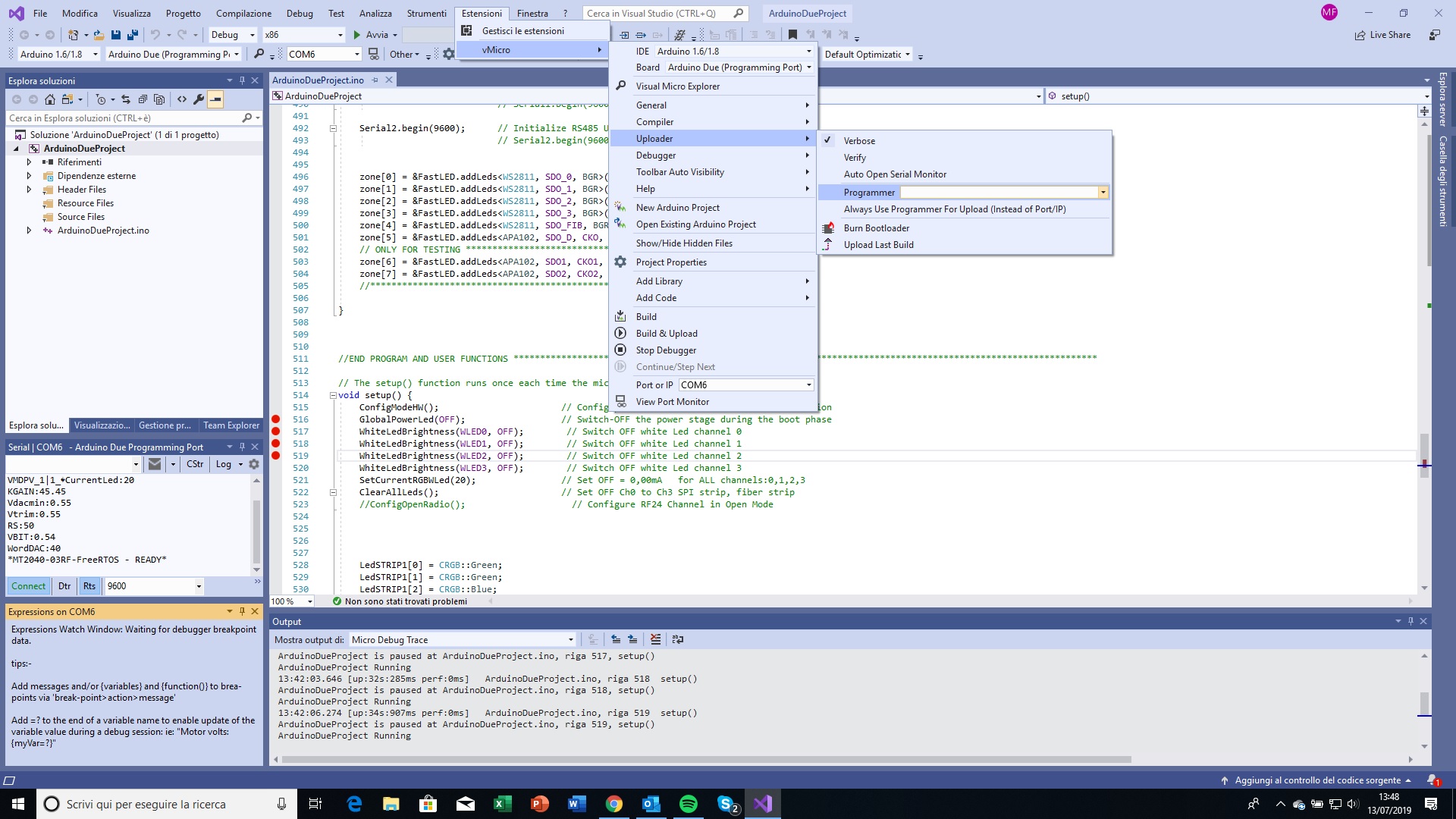This screenshot has width=1456, height=819.
Task: Click the view code icon in Esplora soluzioni
Action: coord(182,99)
